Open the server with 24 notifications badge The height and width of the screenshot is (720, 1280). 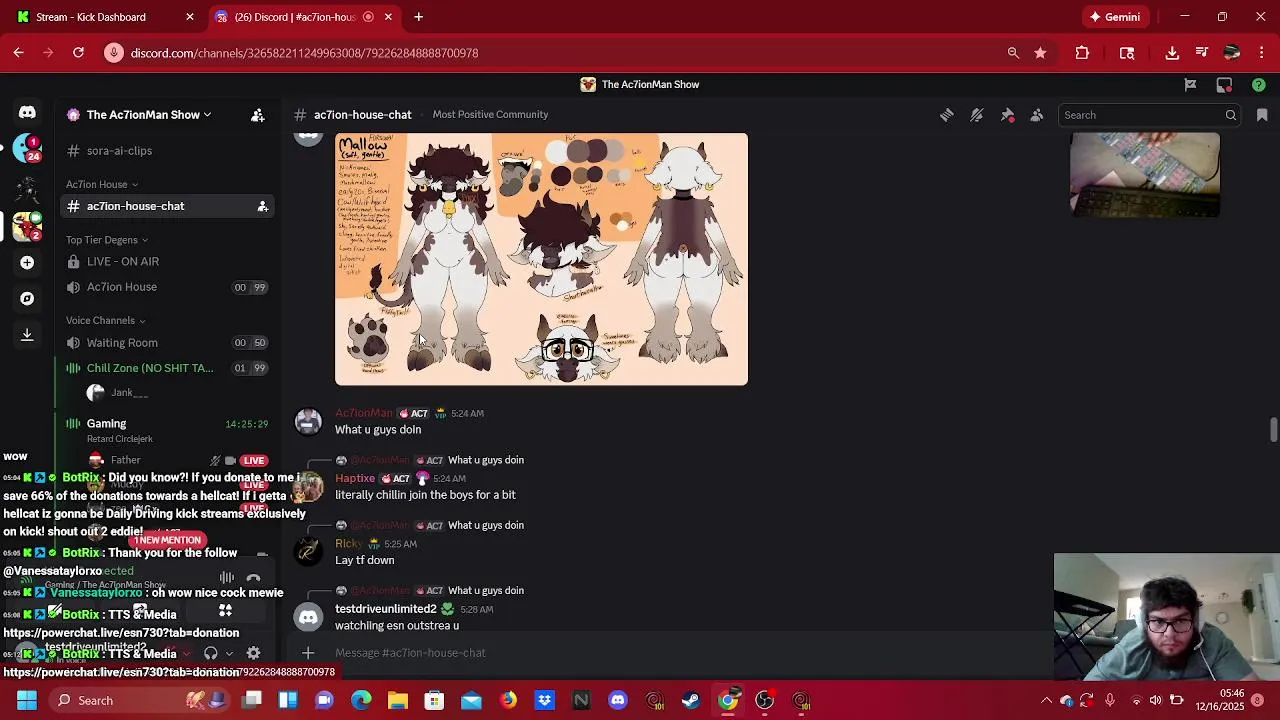pyautogui.click(x=27, y=149)
